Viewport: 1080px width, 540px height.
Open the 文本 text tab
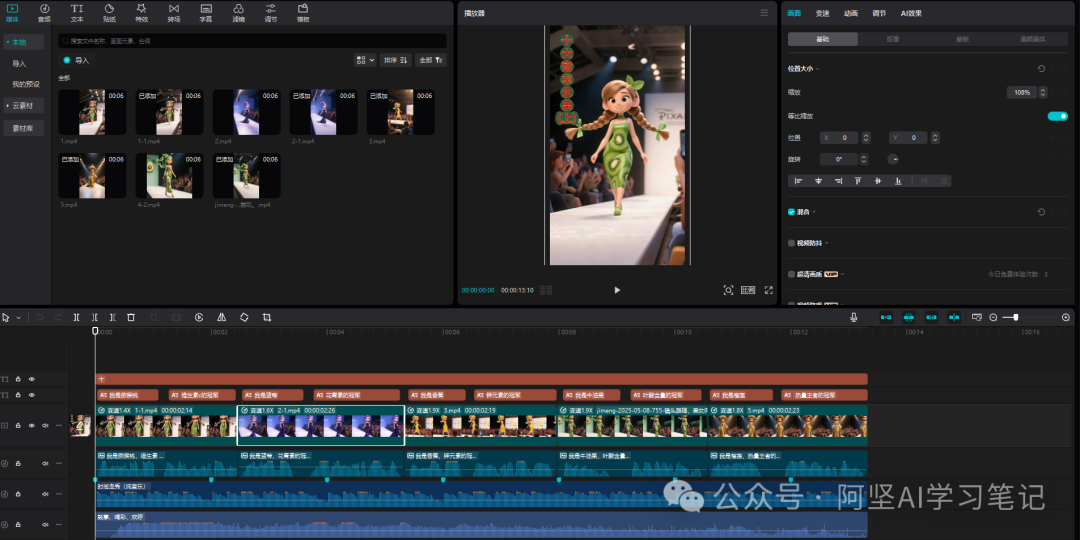pyautogui.click(x=77, y=12)
